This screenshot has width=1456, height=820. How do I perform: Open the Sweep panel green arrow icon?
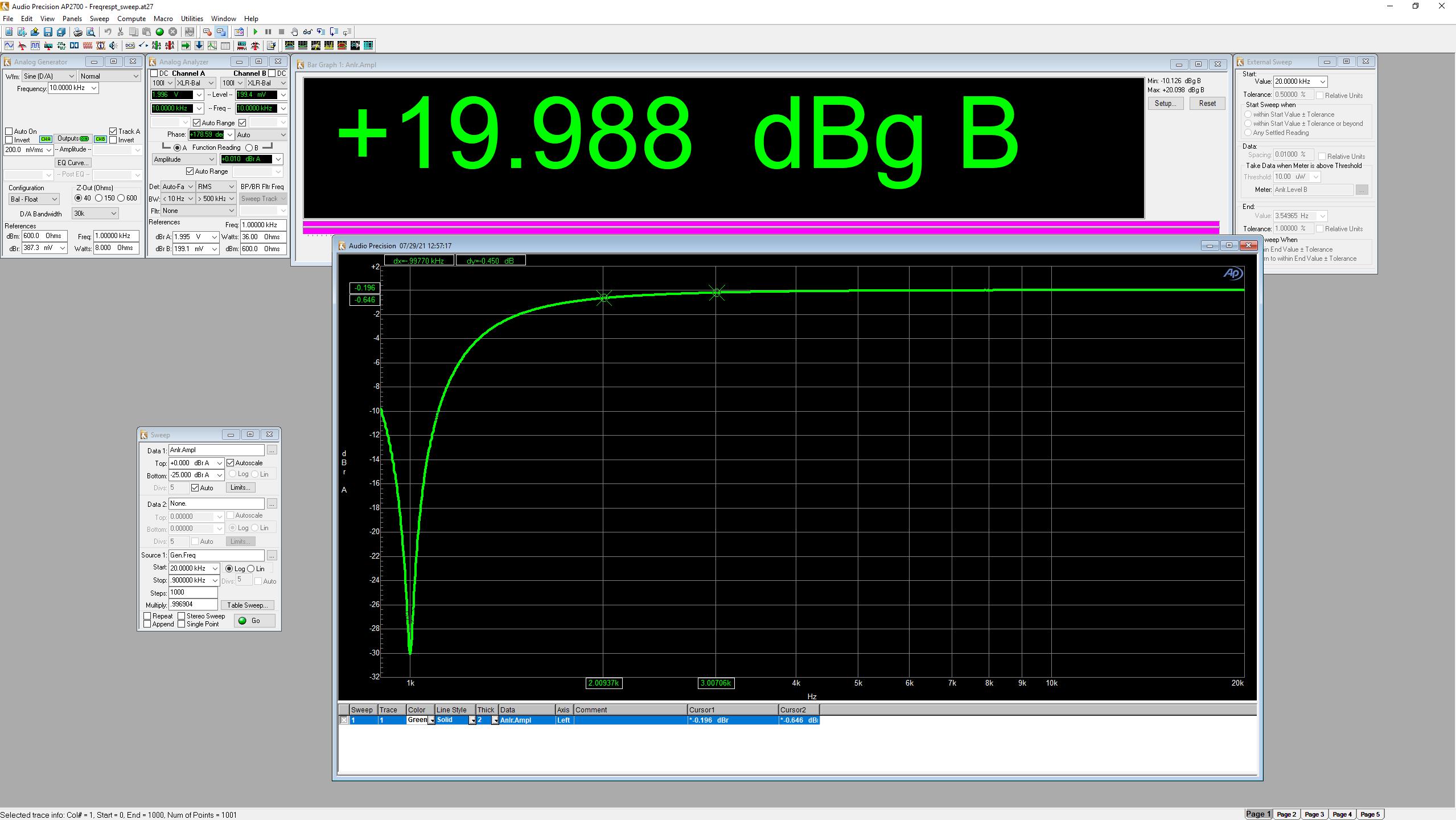click(186, 46)
